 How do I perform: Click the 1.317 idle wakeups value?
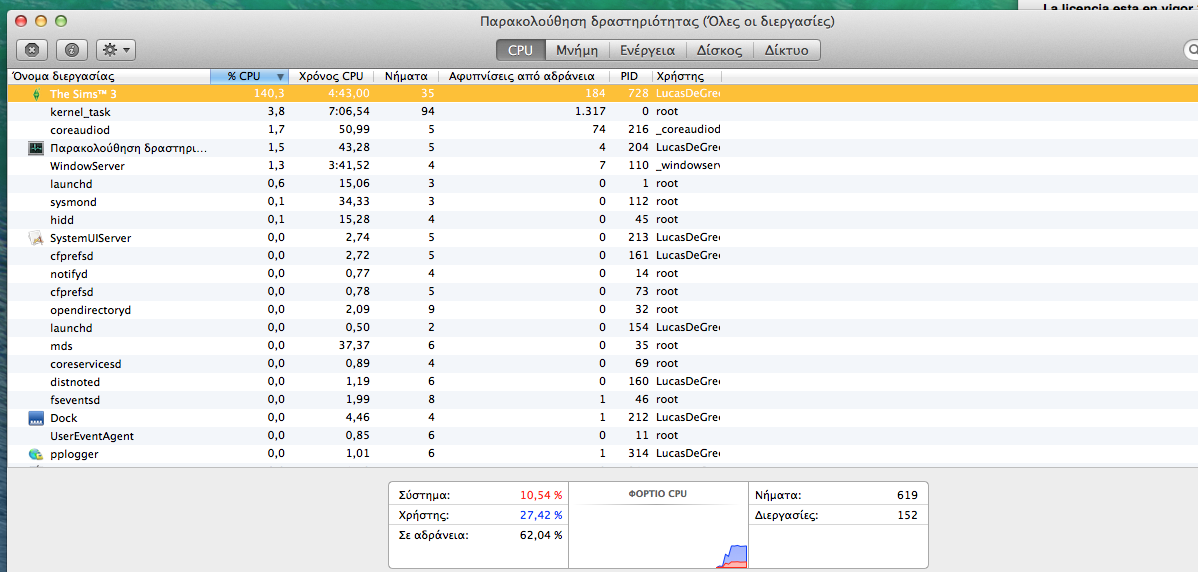[x=589, y=112]
